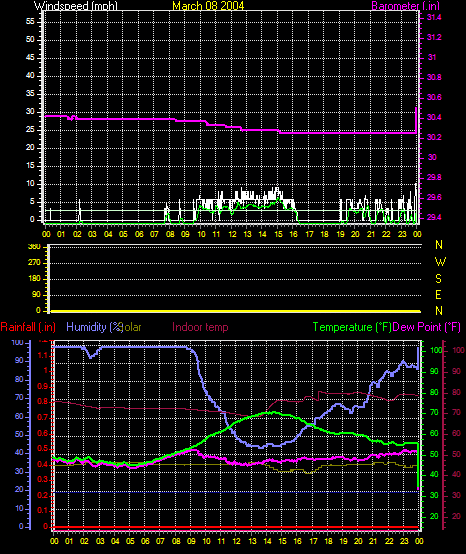Click the Windspeed (mph) axis label
The height and width of the screenshot is (554, 466).
click(x=76, y=6)
